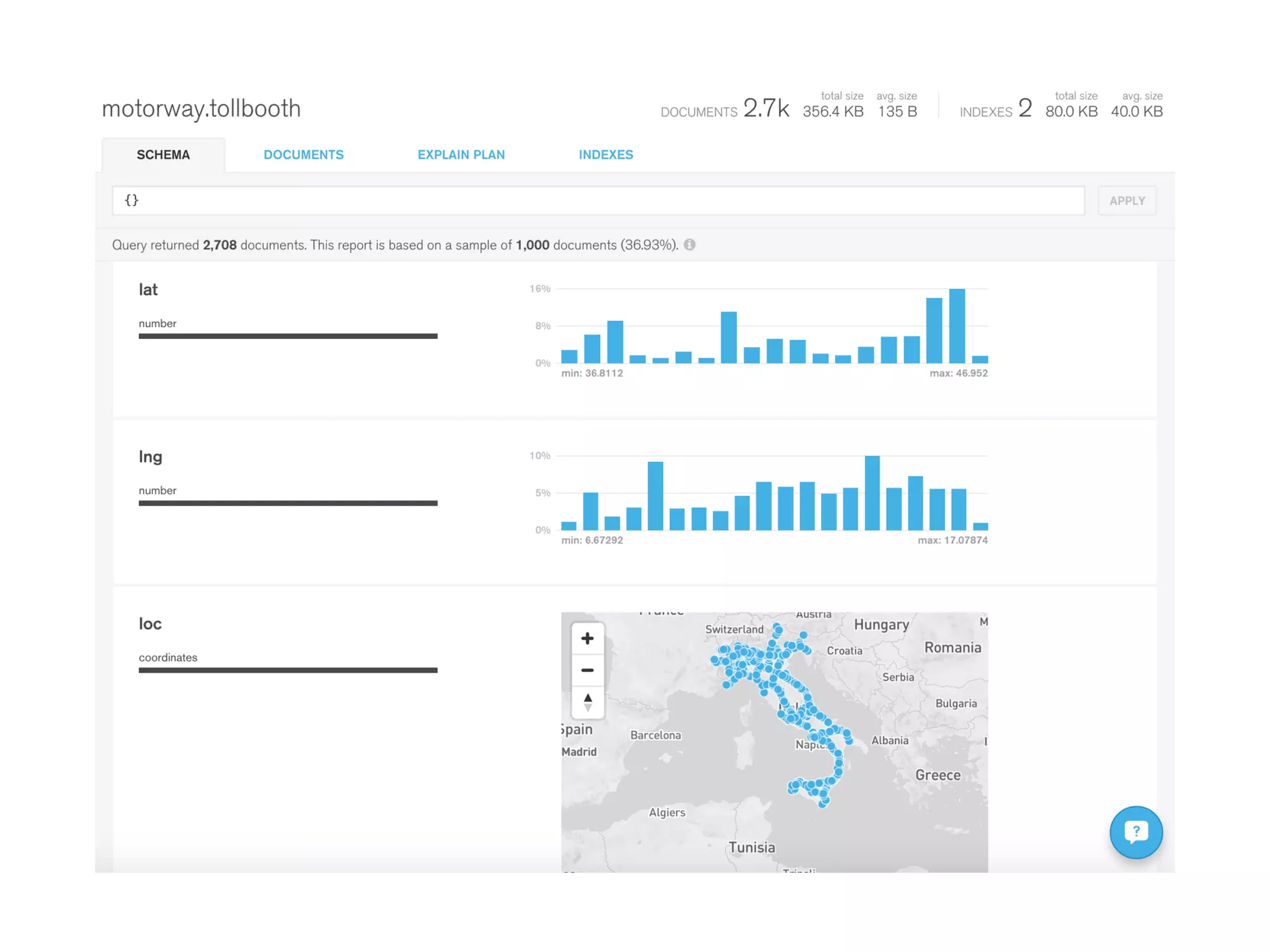This screenshot has width=1270, height=952.
Task: Click the loc field name
Action: [x=150, y=624]
